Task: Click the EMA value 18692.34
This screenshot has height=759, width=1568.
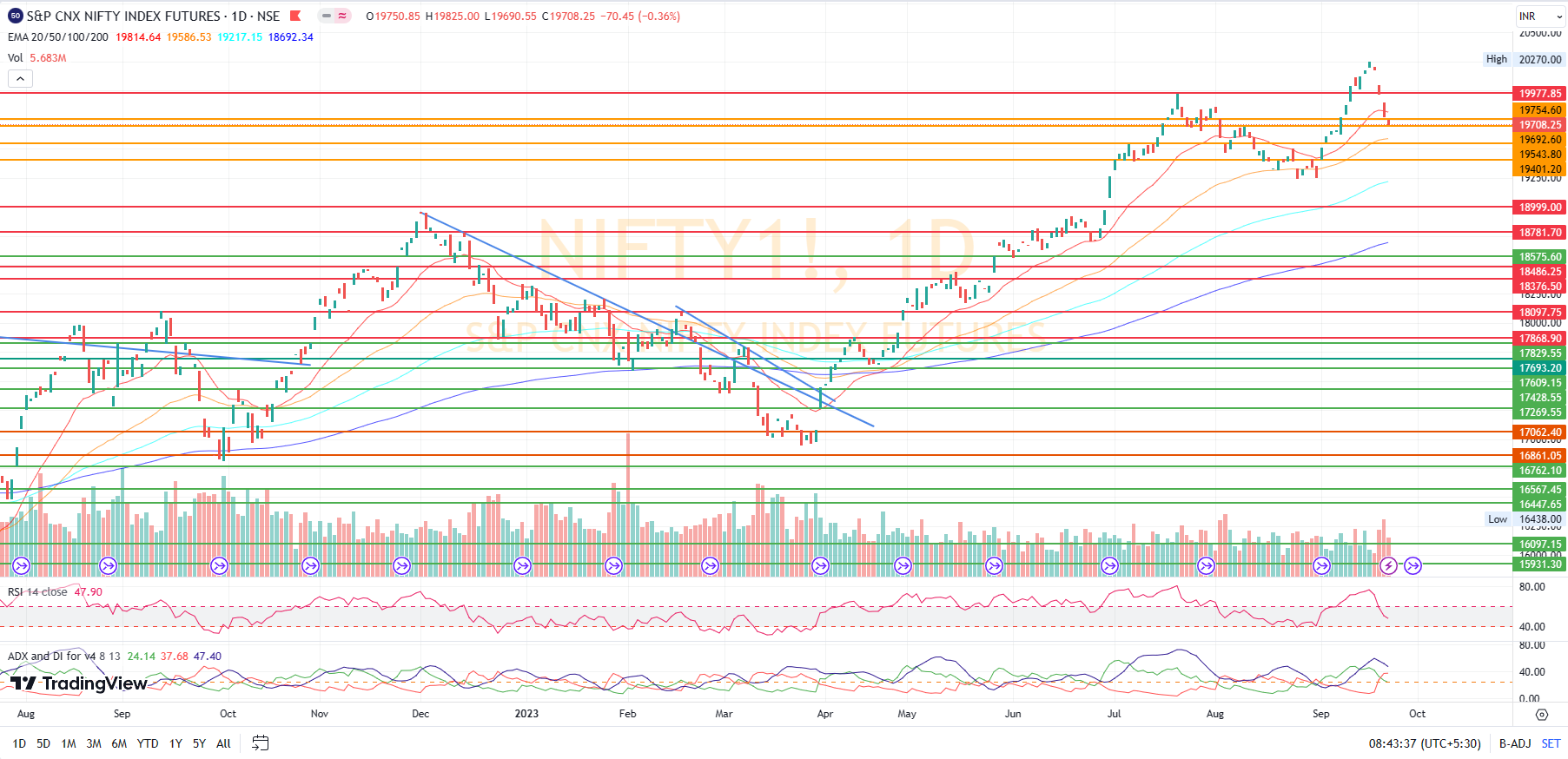Action: click(x=290, y=37)
